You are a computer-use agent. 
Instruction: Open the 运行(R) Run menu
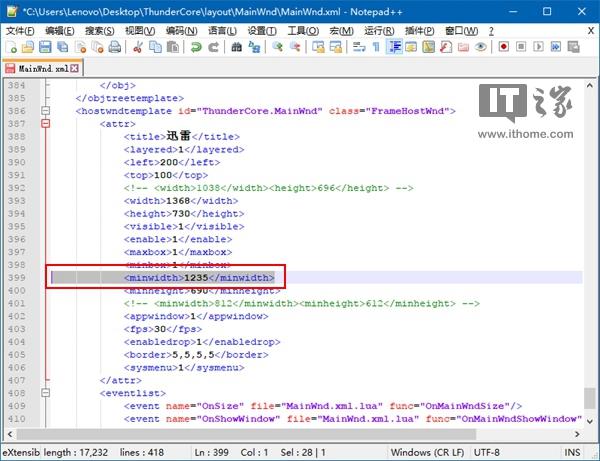coord(379,31)
